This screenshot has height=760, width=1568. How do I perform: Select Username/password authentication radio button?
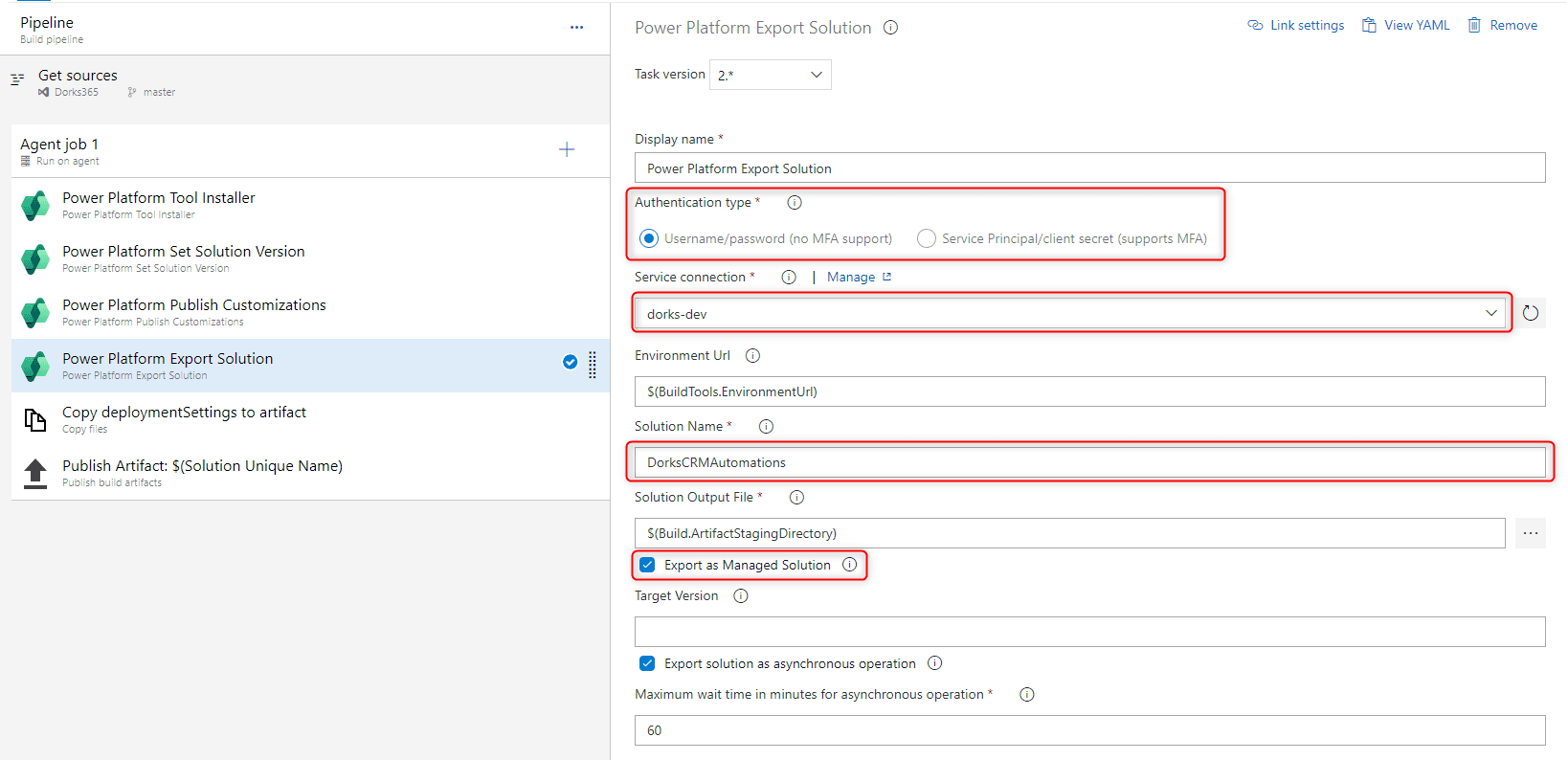click(x=649, y=238)
